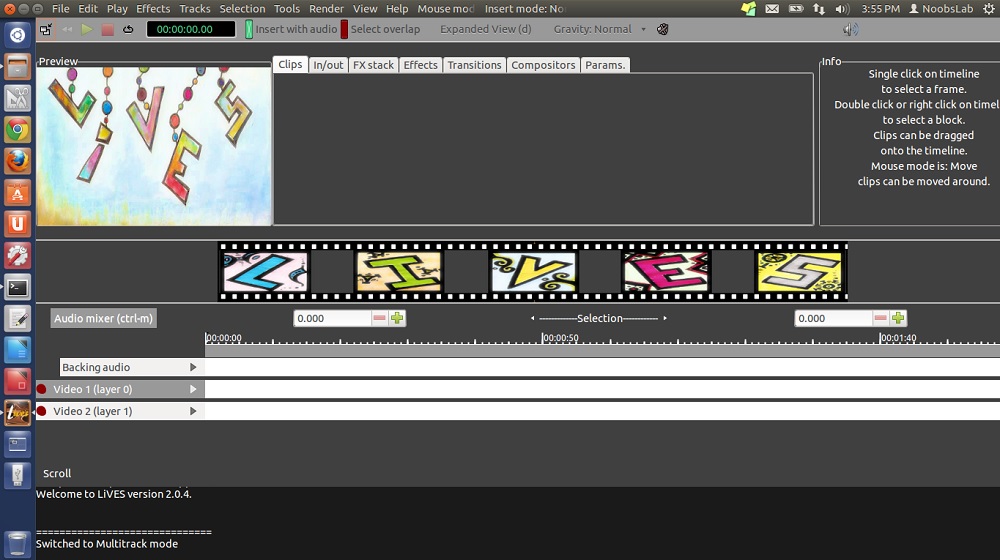Open system sound indicator in top panel
1000x560 pixels.
[842, 9]
